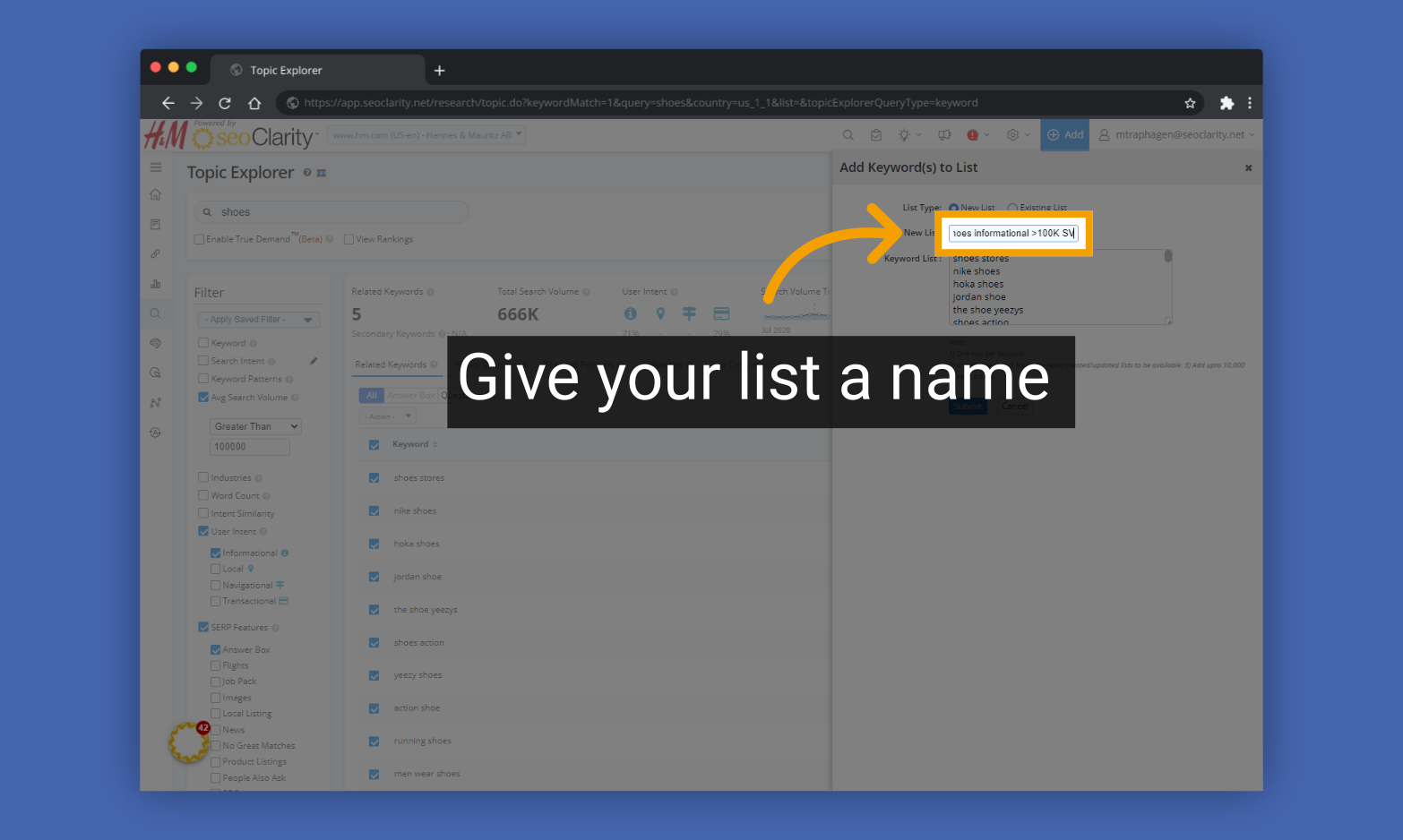Select the Existing List radio button
This screenshot has height=840, width=1403.
tap(1013, 207)
